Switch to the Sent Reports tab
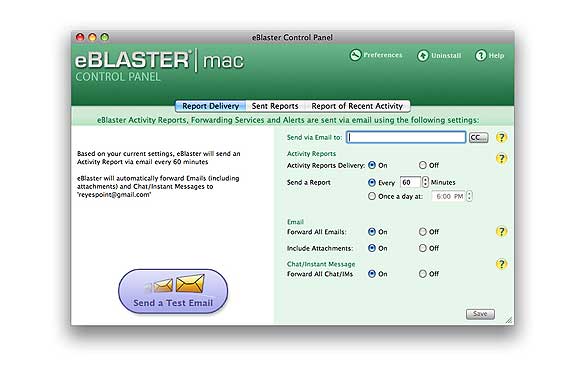586x375 pixels. point(275,106)
